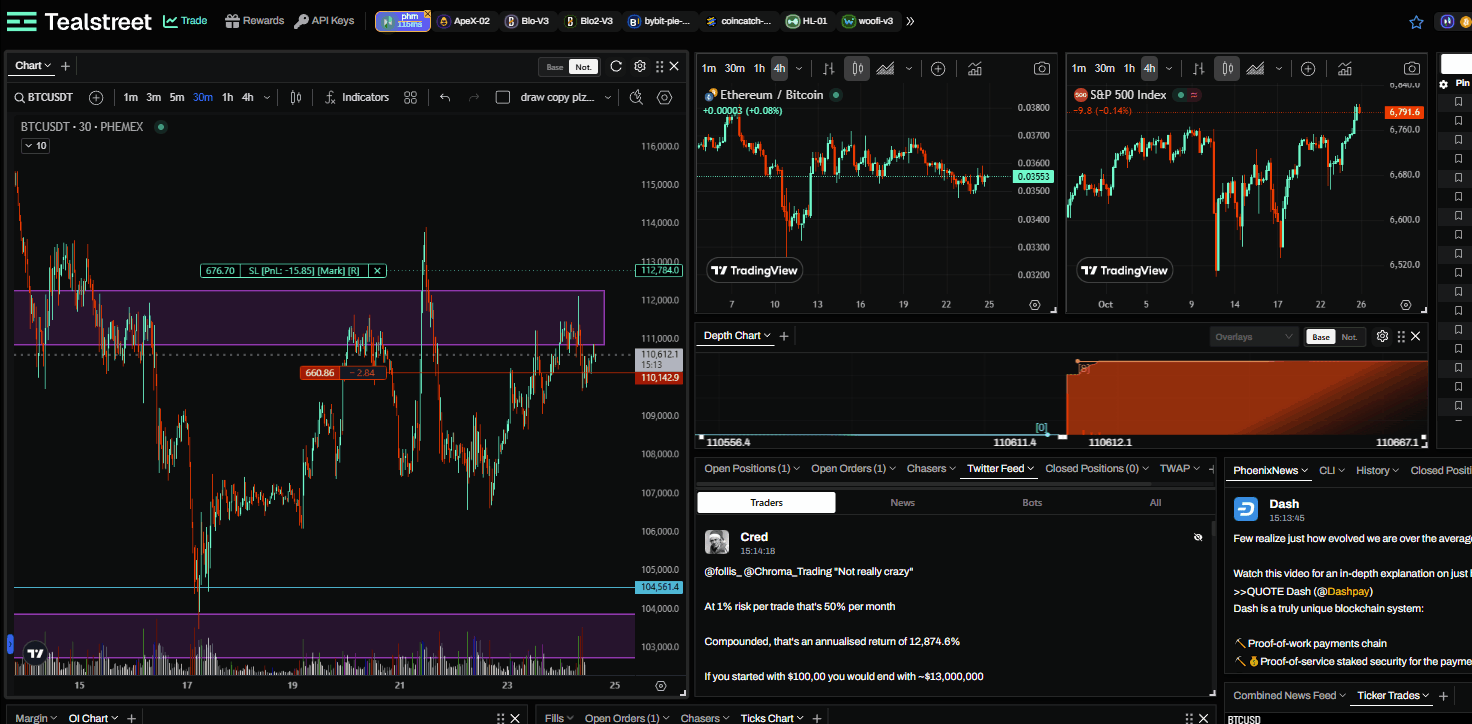Switch to the Open Positions (1) tab
Viewport: 1472px width, 724px height.
pos(746,468)
